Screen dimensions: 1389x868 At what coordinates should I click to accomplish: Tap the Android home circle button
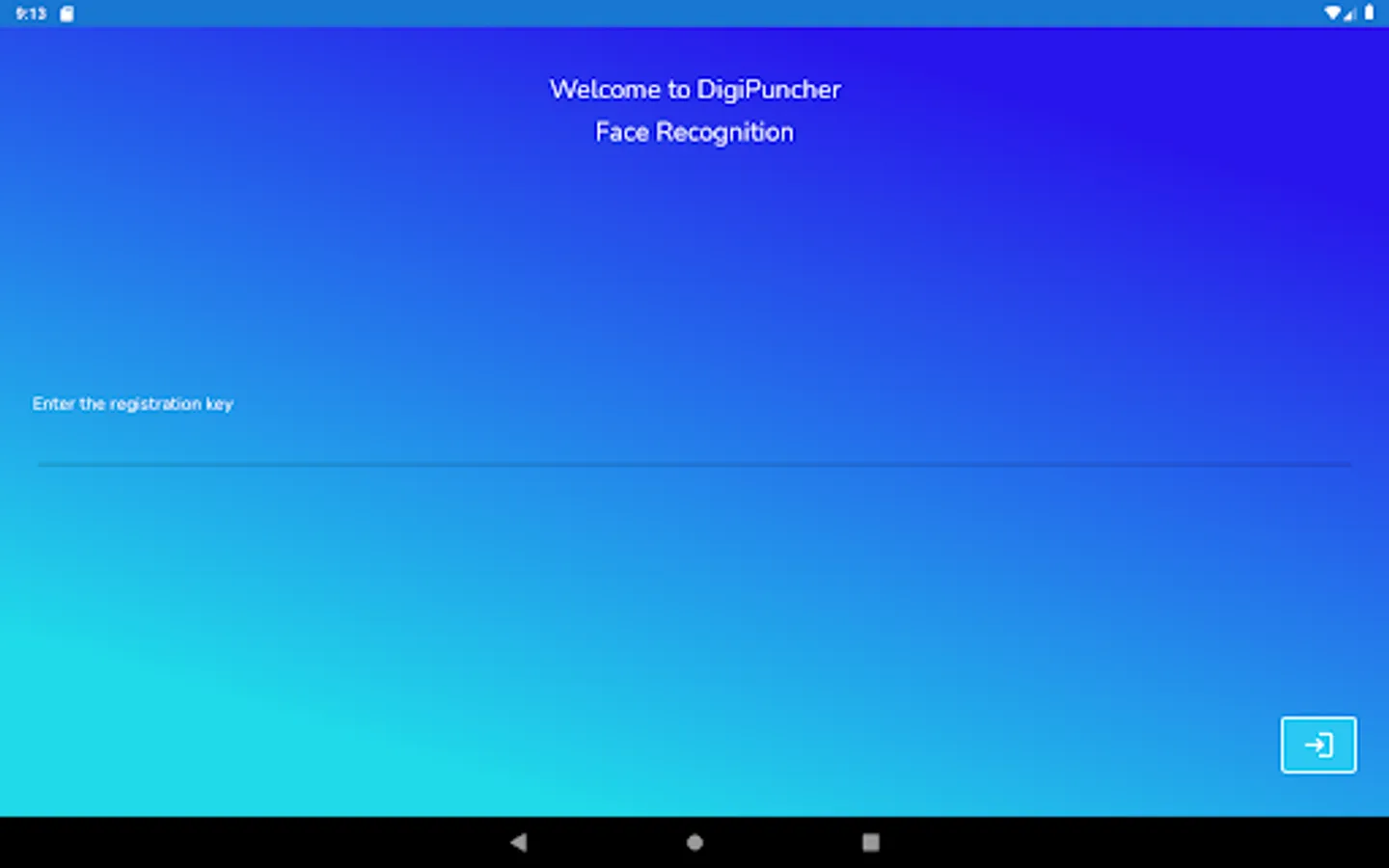tap(694, 842)
